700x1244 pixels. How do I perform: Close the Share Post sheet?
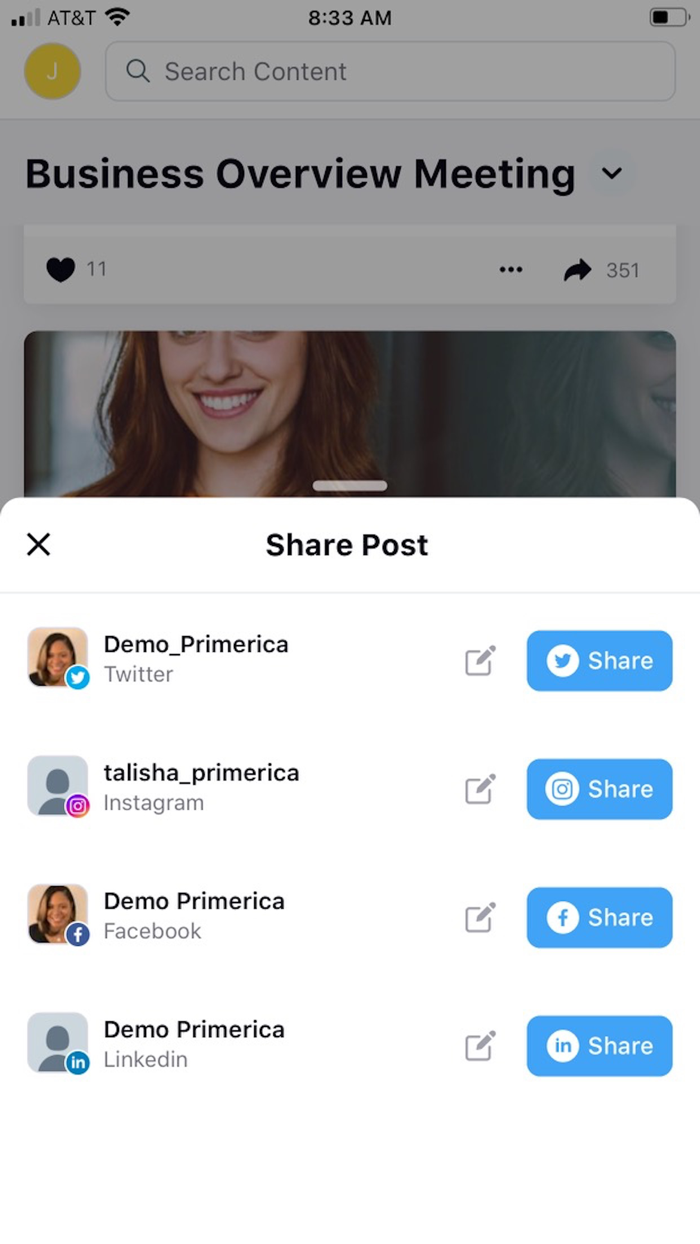point(38,544)
